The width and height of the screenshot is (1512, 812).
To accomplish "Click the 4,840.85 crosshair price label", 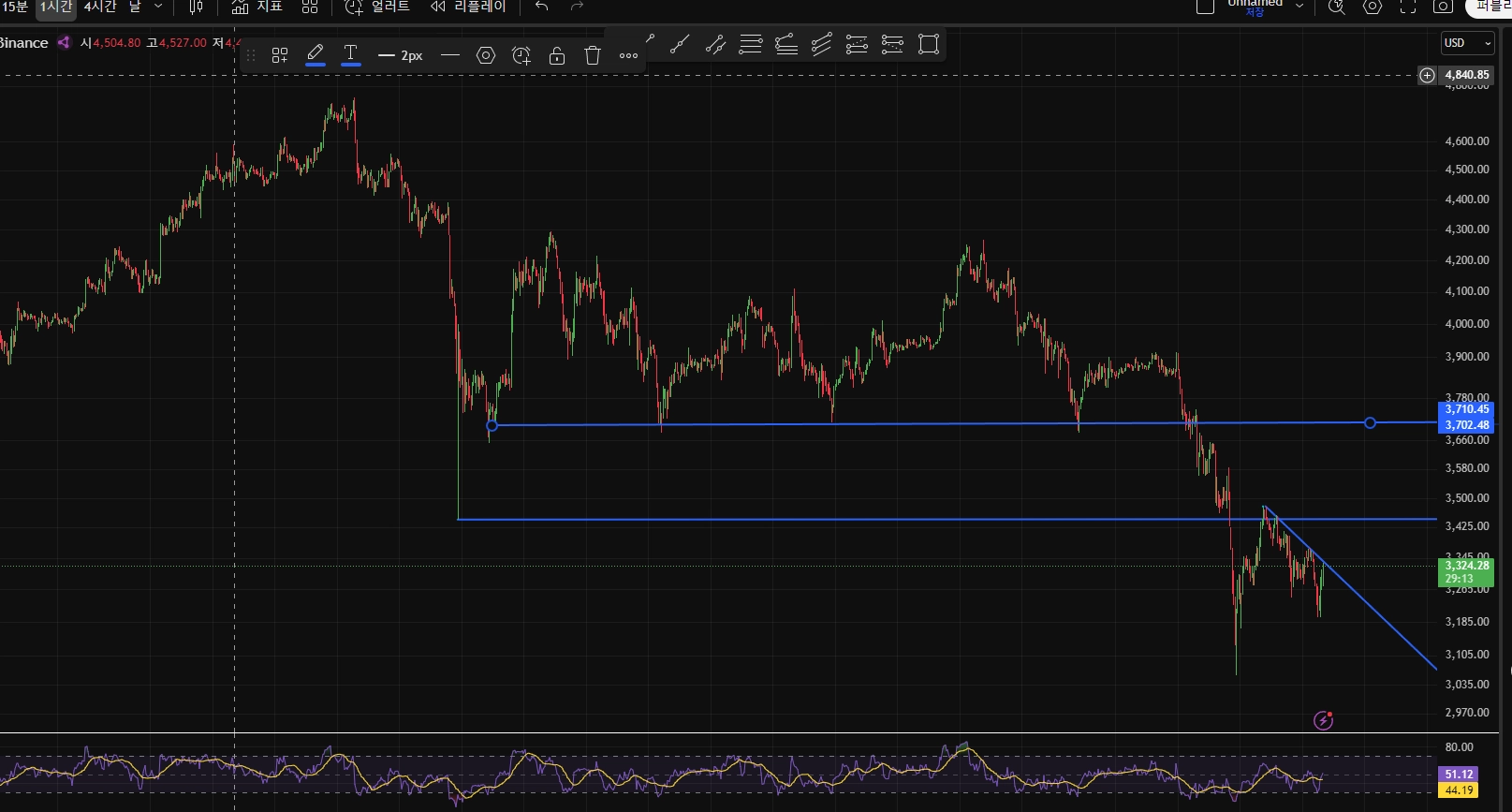I will coord(1466,75).
